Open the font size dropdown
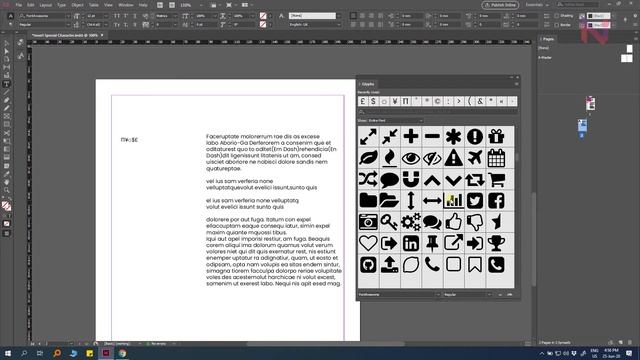The height and width of the screenshot is (360, 640). (x=105, y=16)
